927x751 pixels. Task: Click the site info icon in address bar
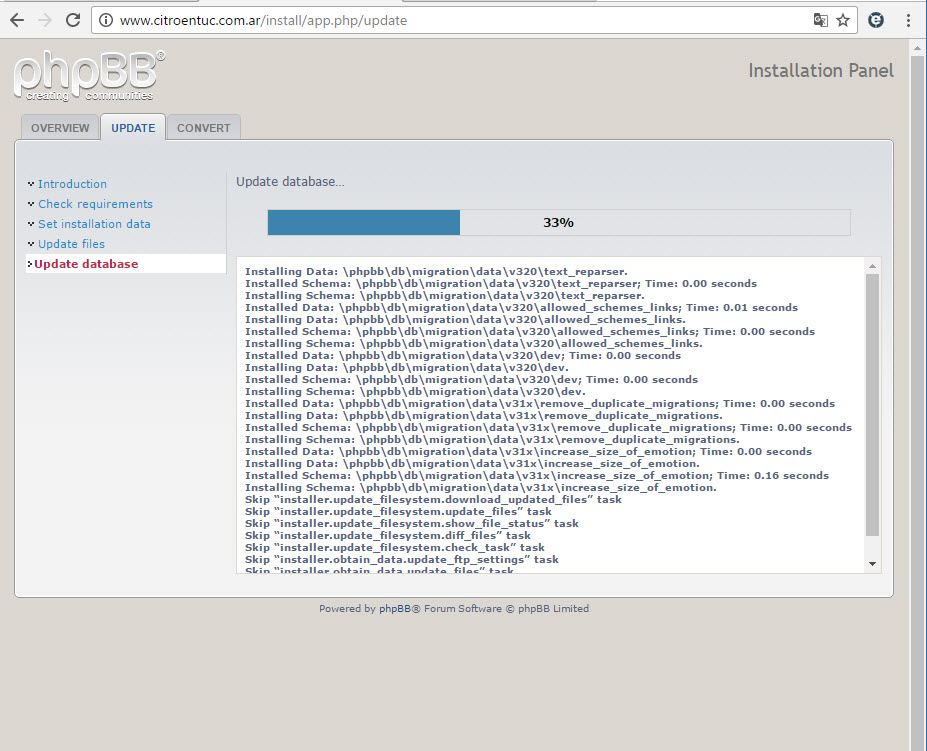105,20
